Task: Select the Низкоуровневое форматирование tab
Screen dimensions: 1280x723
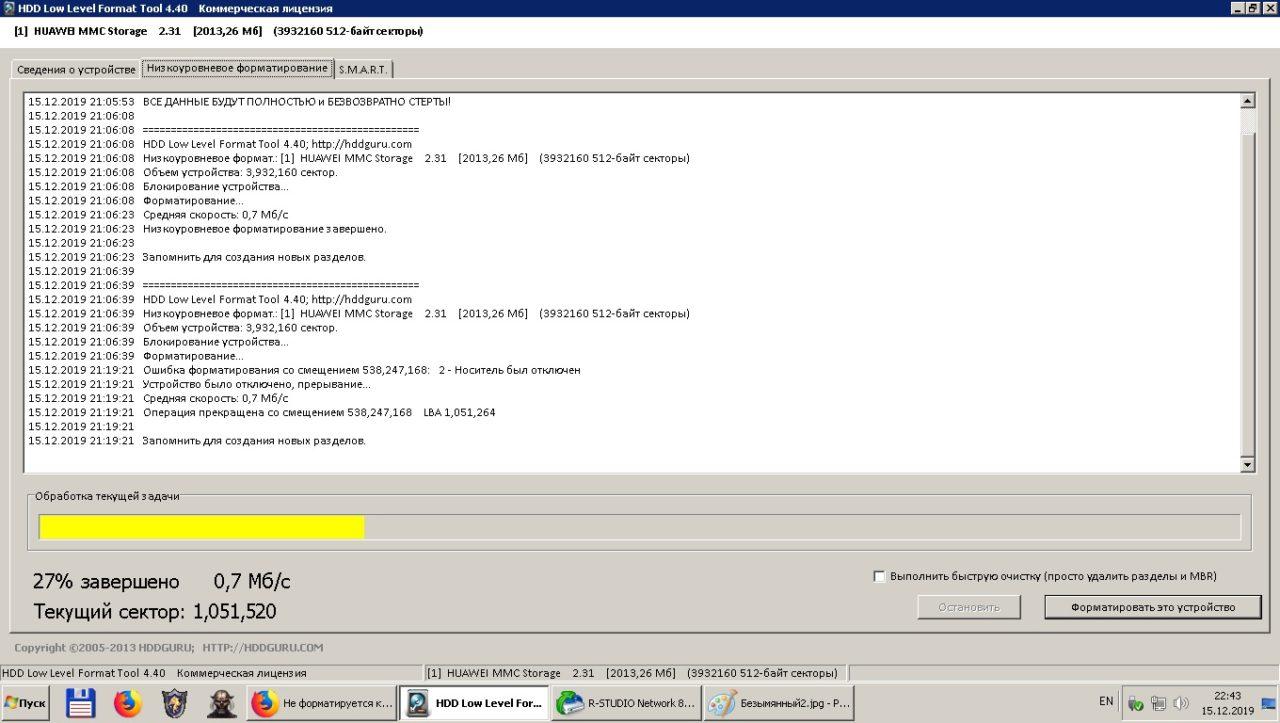Action: pyautogui.click(x=236, y=68)
